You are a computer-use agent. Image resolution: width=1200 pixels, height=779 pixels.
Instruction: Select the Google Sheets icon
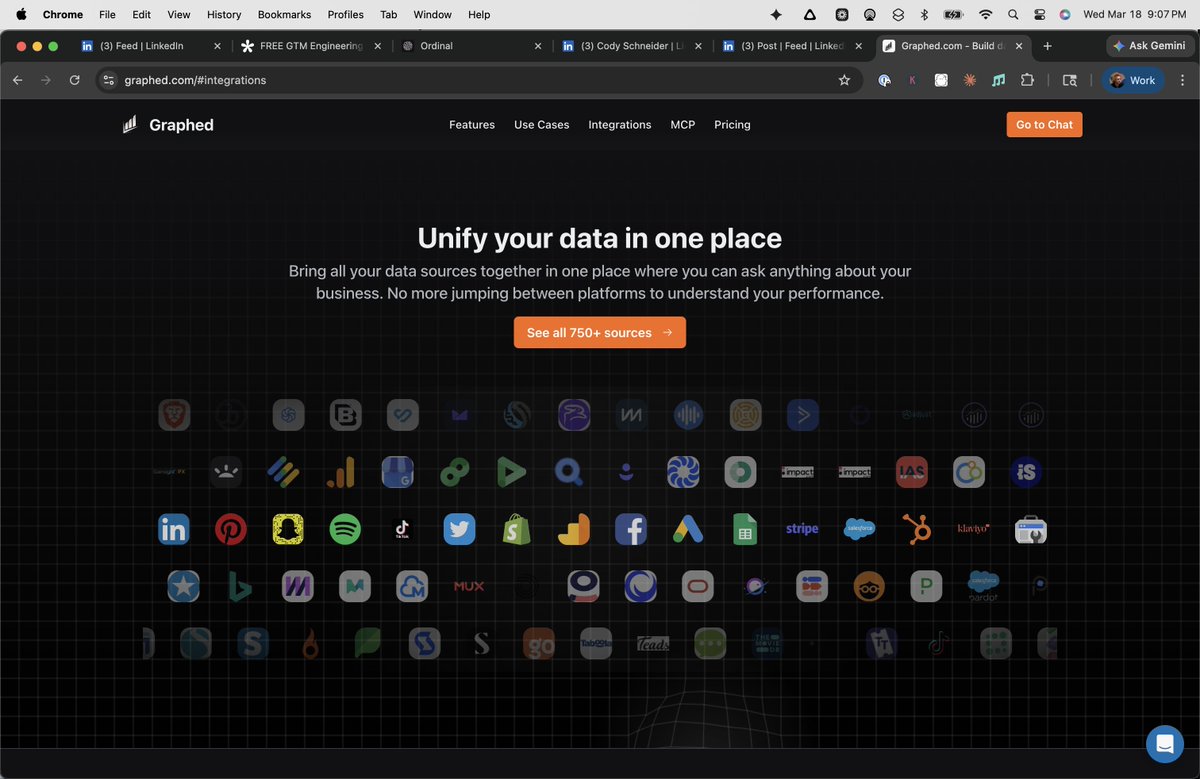pos(744,529)
